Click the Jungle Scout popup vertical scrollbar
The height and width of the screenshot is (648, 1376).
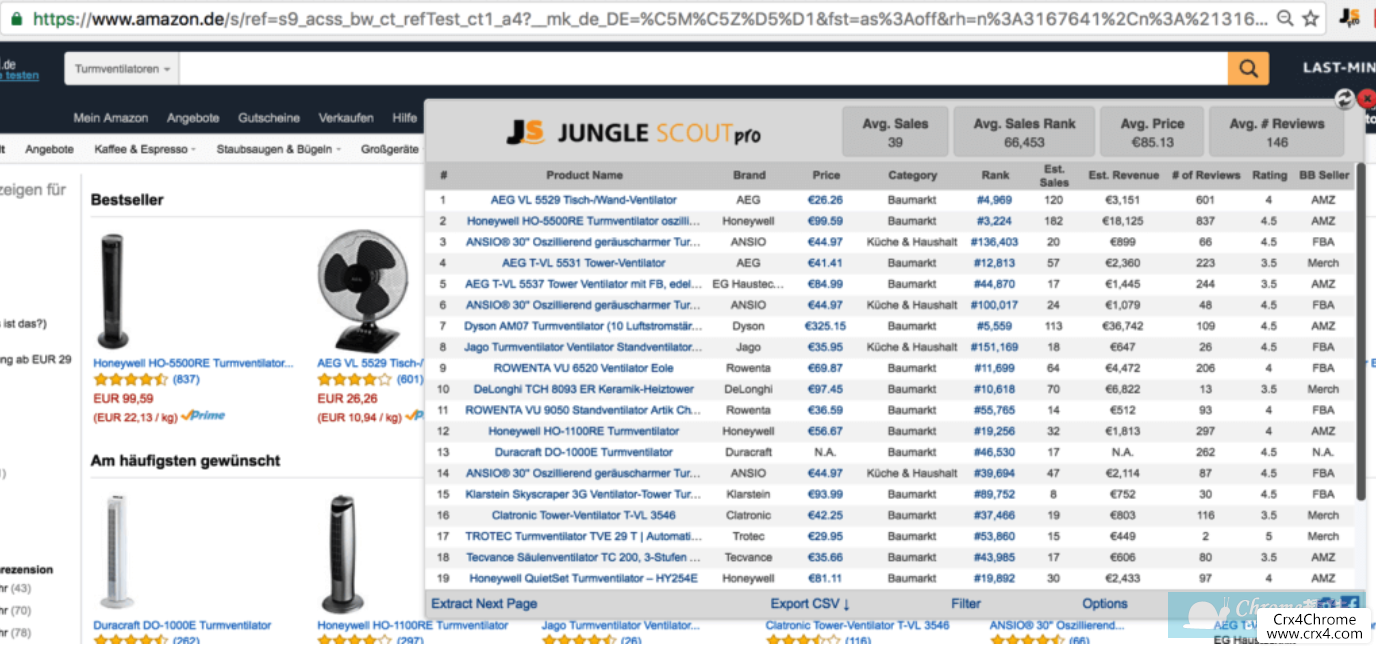1360,330
